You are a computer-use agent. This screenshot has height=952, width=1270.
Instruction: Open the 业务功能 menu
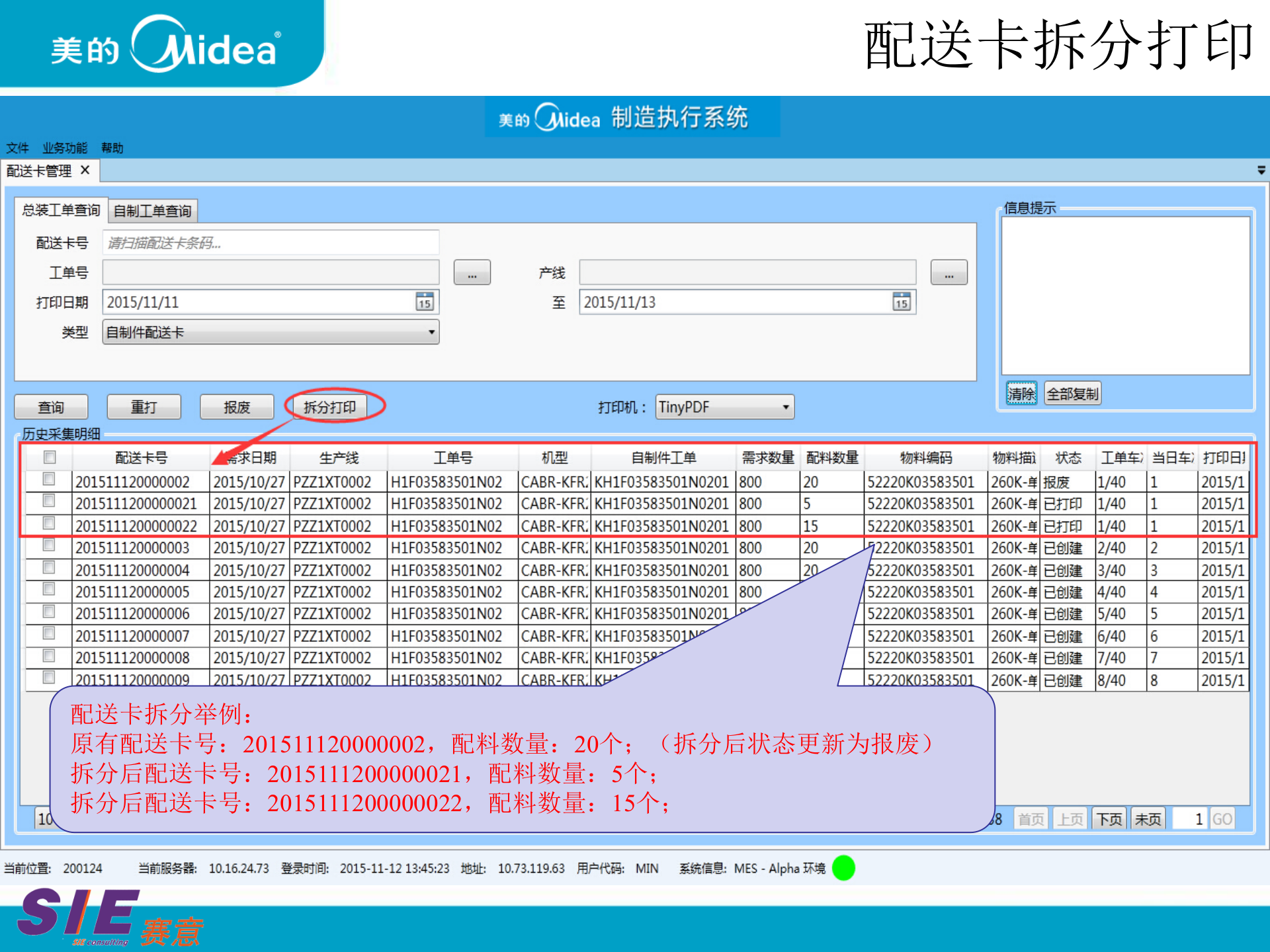pos(65,147)
